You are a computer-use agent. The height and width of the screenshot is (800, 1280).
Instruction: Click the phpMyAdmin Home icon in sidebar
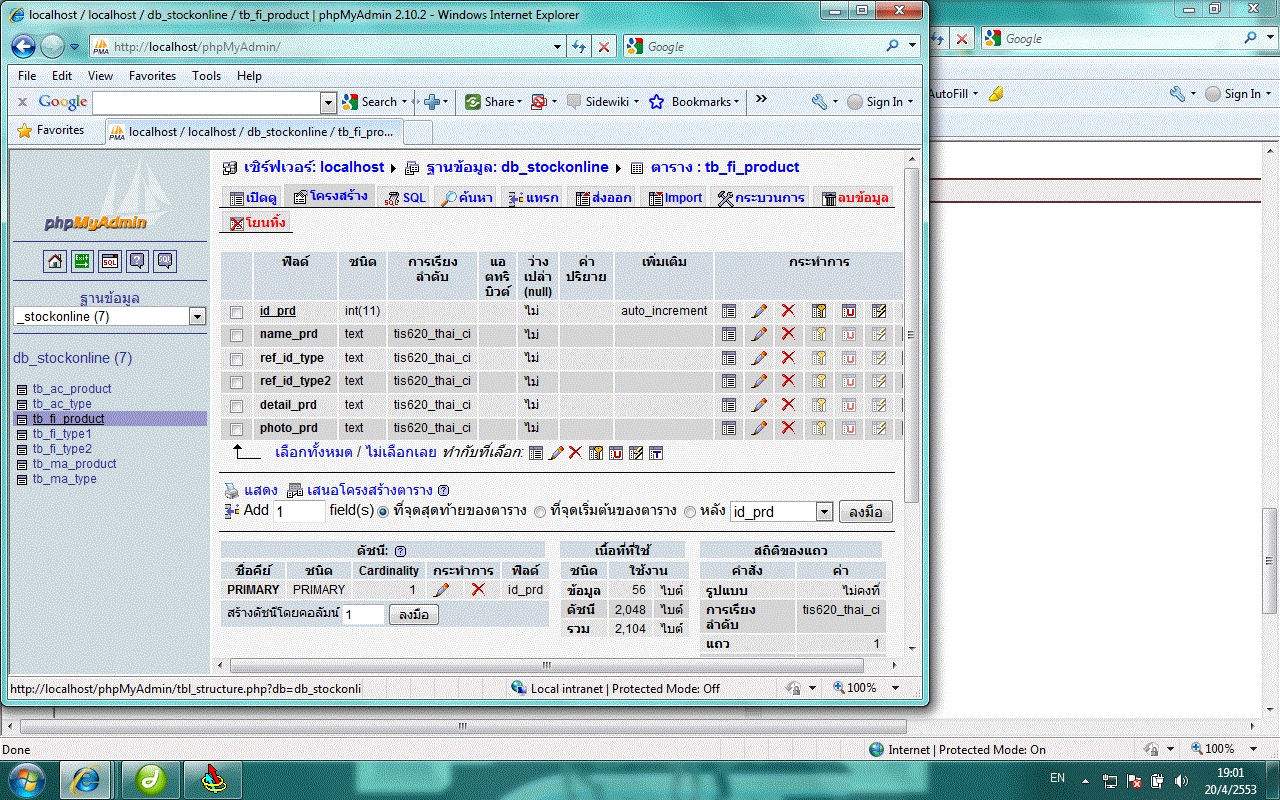pyautogui.click(x=56, y=261)
